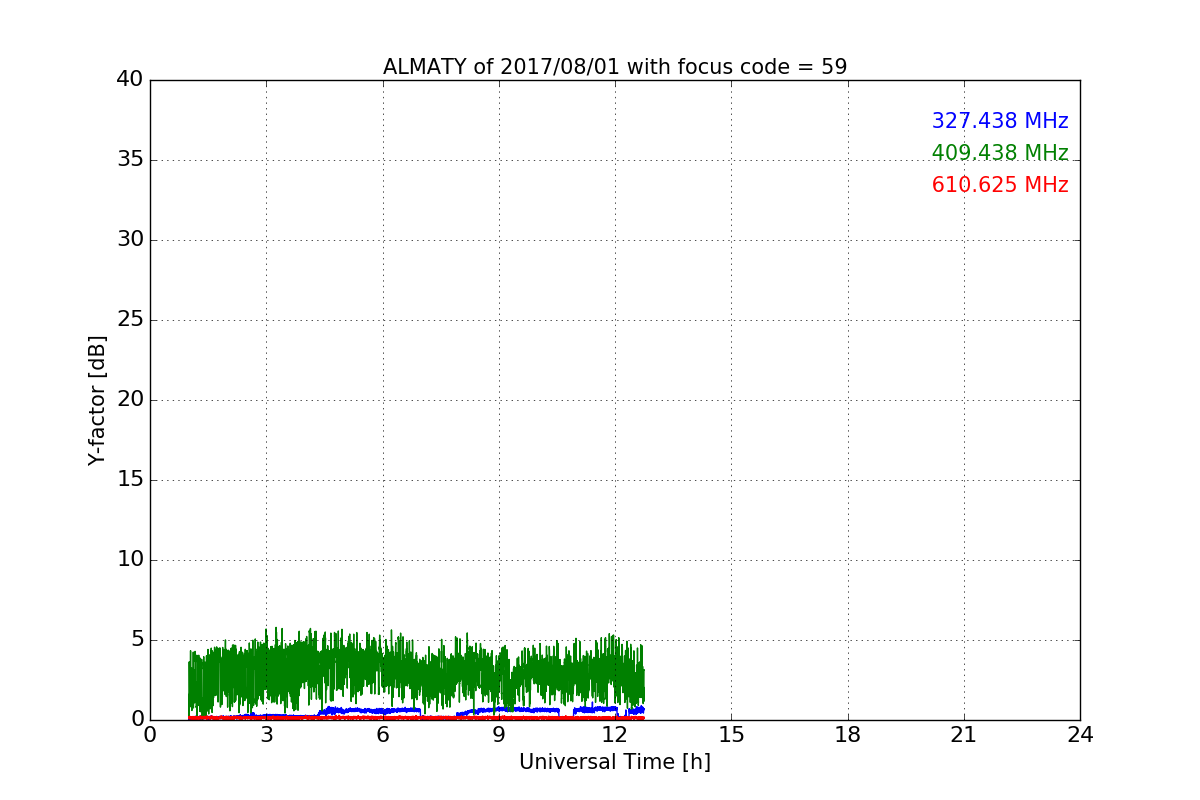Click the Y-factor [dB] axis label
1200x800 pixels.
click(97, 400)
